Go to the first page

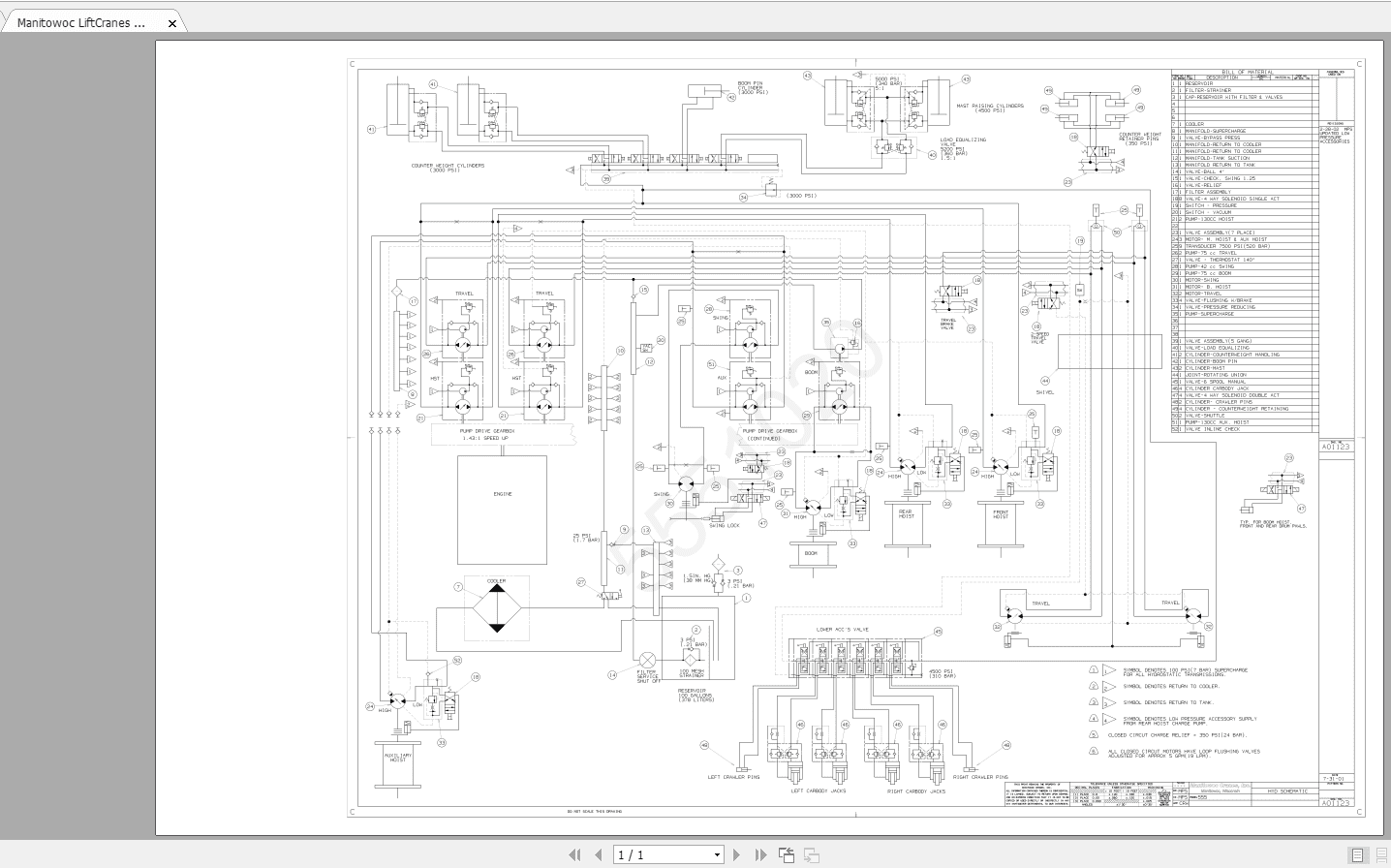574,854
